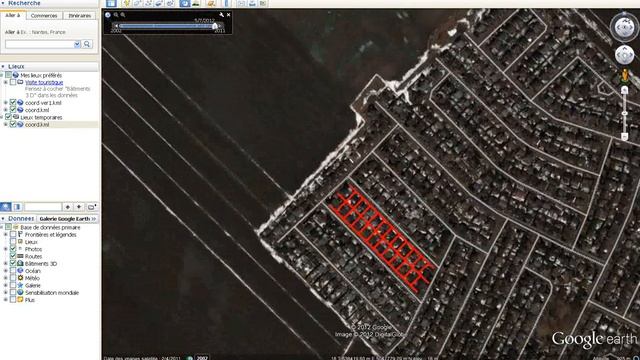Expand the Visite touristique folder
The image size is (640, 360).
(x=6, y=82)
